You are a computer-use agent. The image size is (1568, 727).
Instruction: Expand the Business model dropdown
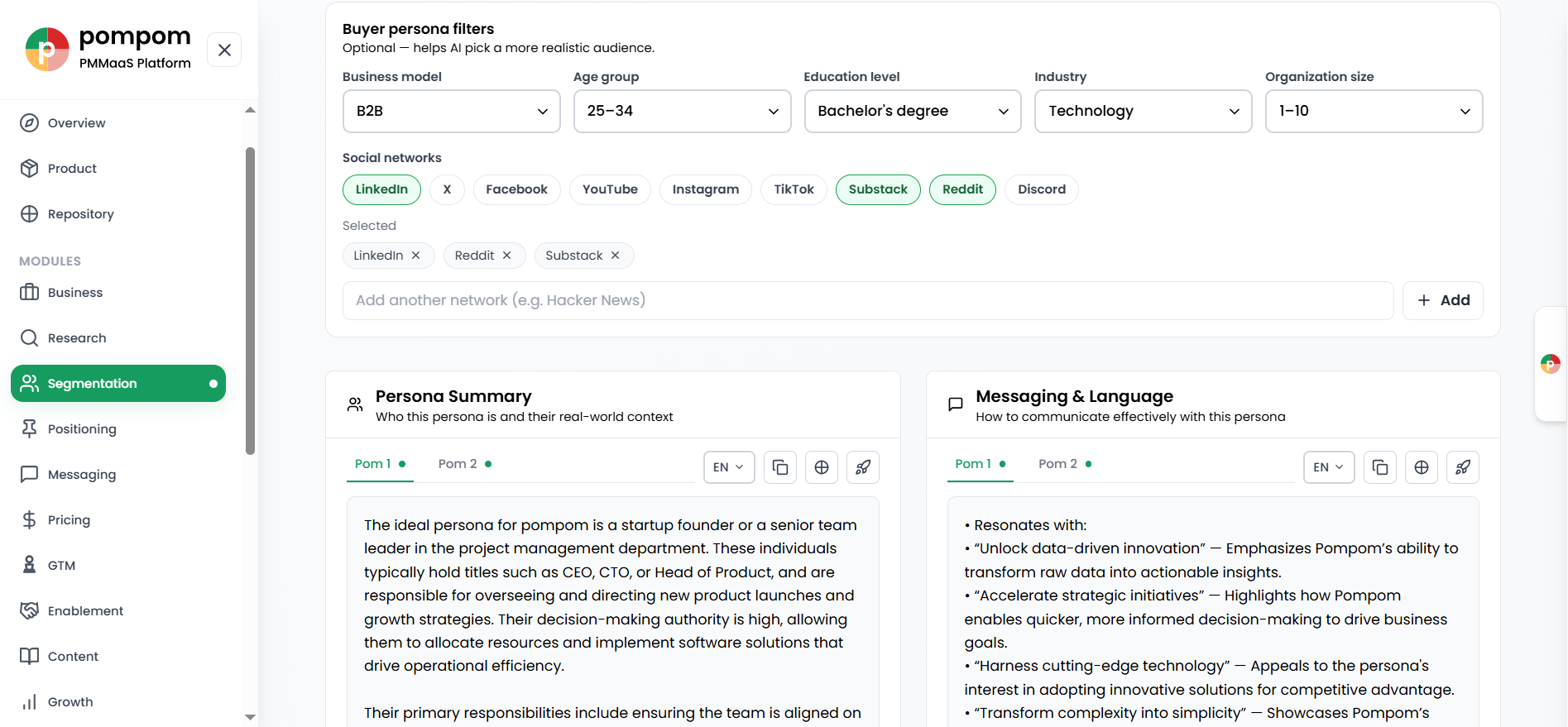click(452, 111)
